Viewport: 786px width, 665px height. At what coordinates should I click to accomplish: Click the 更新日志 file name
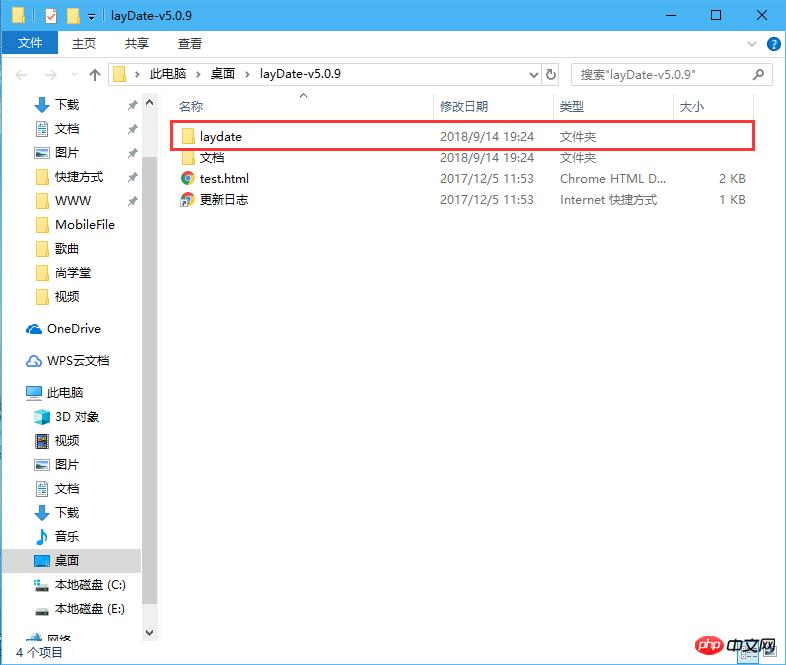(224, 199)
